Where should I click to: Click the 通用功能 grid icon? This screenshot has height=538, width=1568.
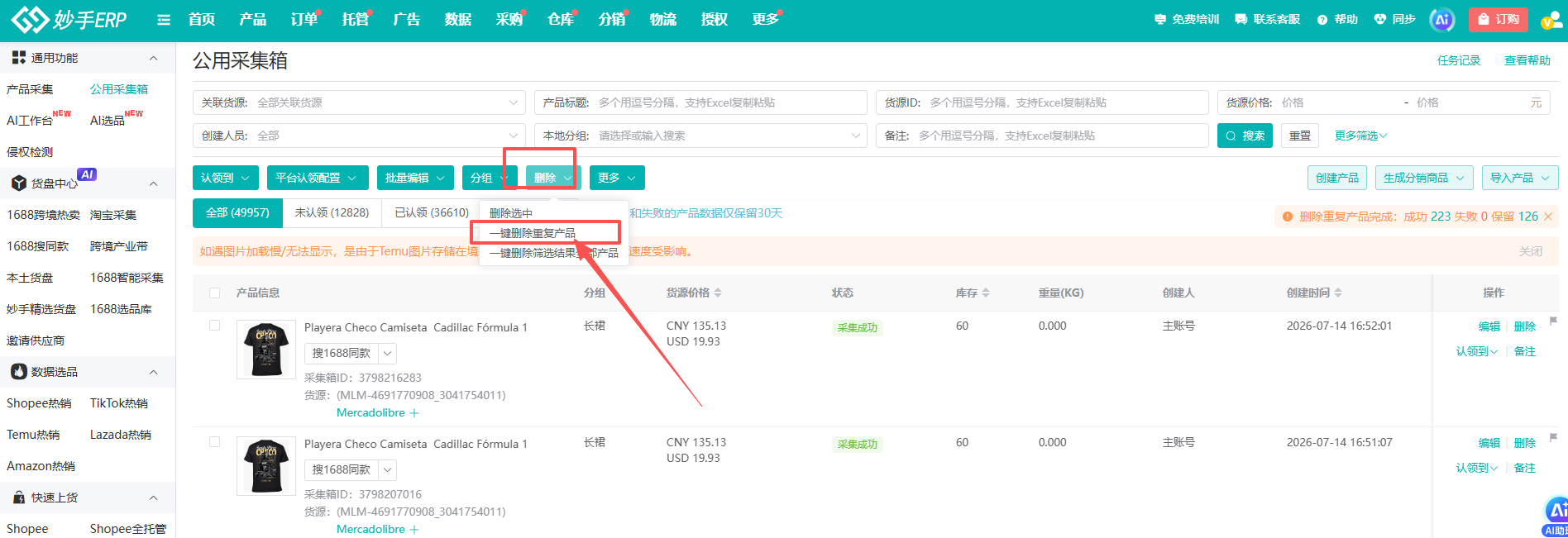point(19,58)
